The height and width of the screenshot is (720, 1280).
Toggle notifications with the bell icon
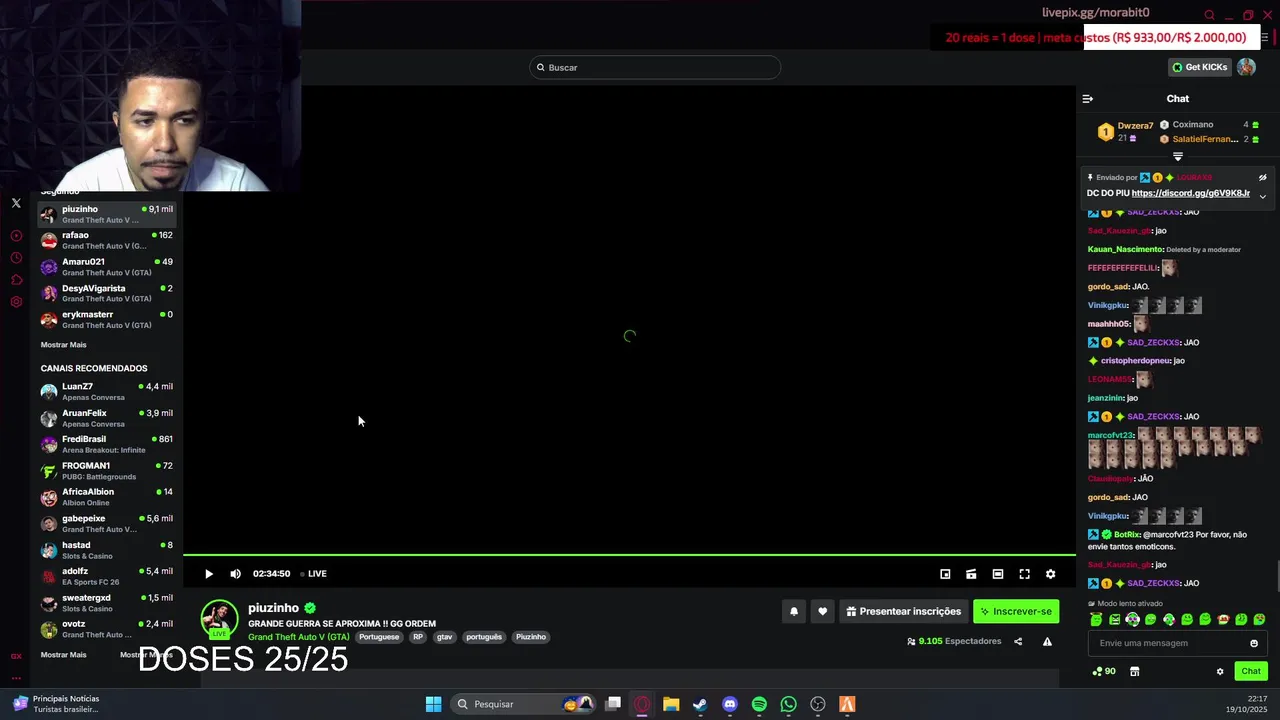pyautogui.click(x=794, y=611)
